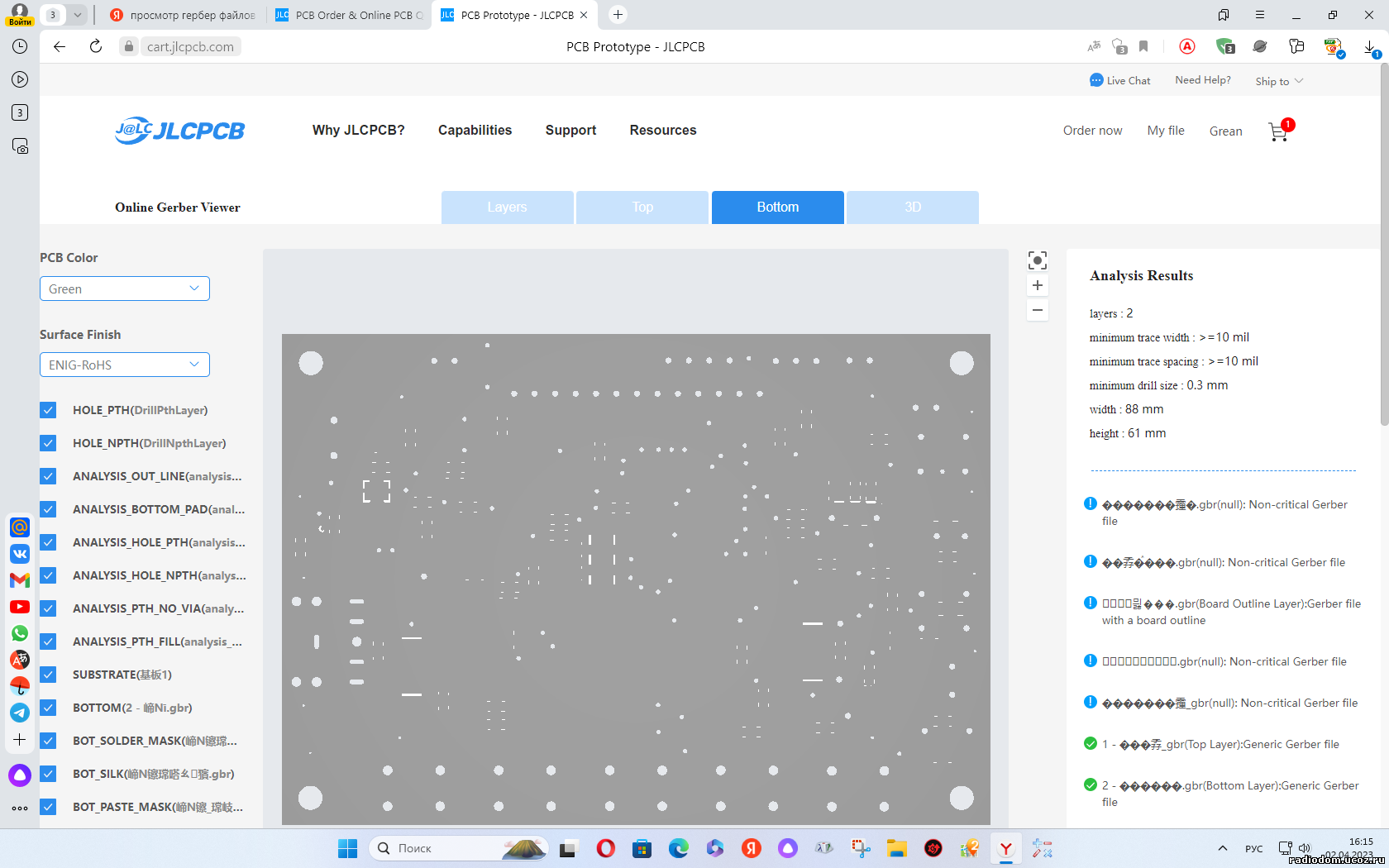The width and height of the screenshot is (1389, 868).
Task: Click the red Adblock extension icon
Action: (1187, 46)
